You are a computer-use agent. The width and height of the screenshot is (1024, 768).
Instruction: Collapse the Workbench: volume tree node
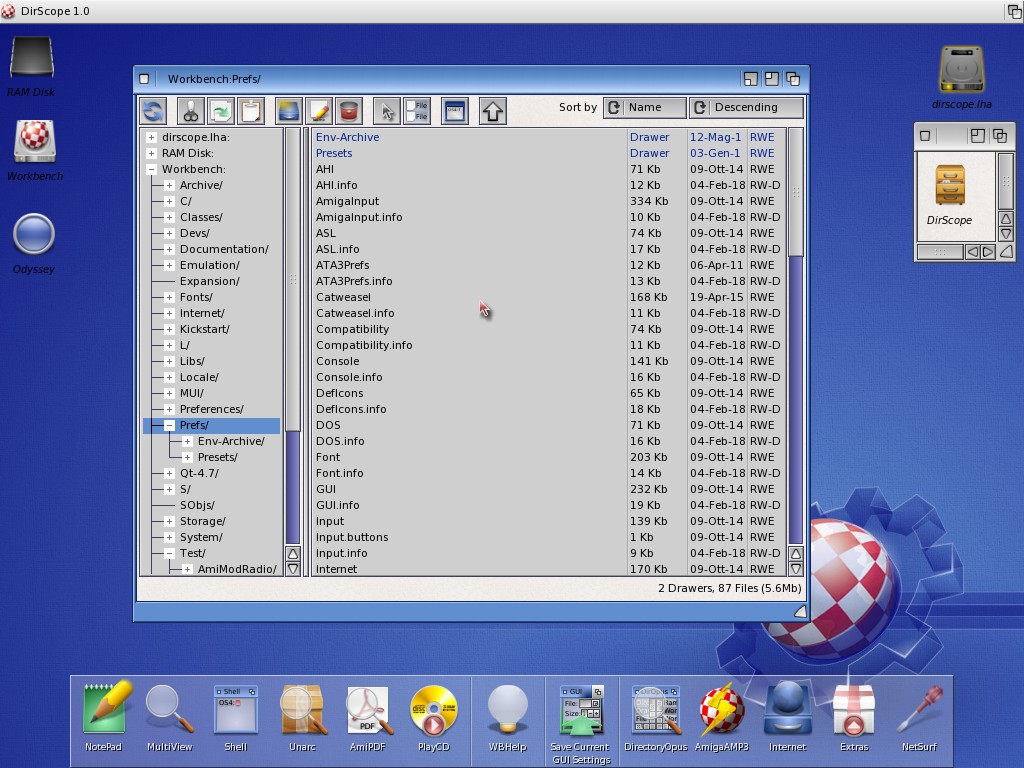click(x=151, y=169)
